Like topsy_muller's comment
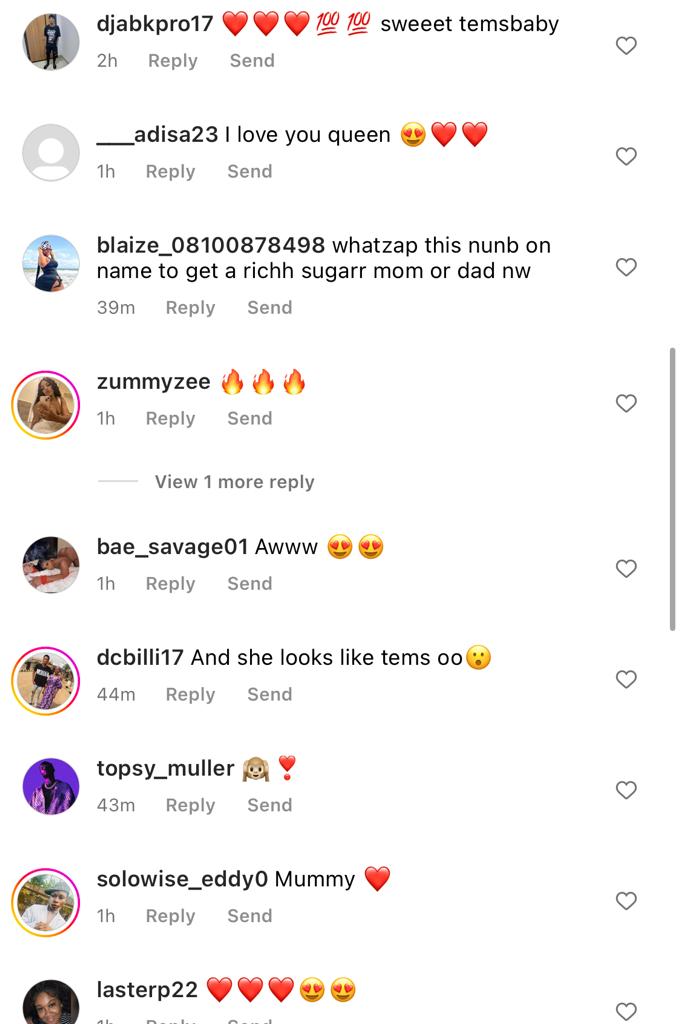 (x=626, y=790)
